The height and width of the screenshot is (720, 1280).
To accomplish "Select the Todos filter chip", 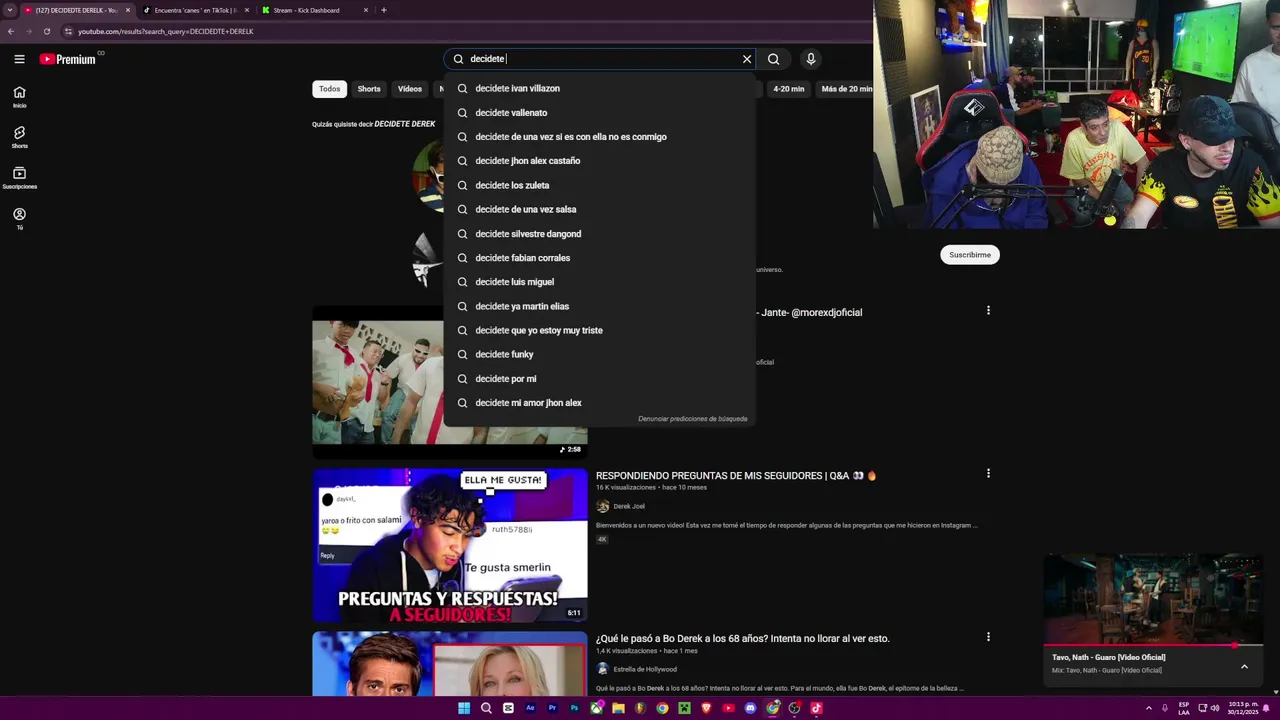I will [330, 89].
